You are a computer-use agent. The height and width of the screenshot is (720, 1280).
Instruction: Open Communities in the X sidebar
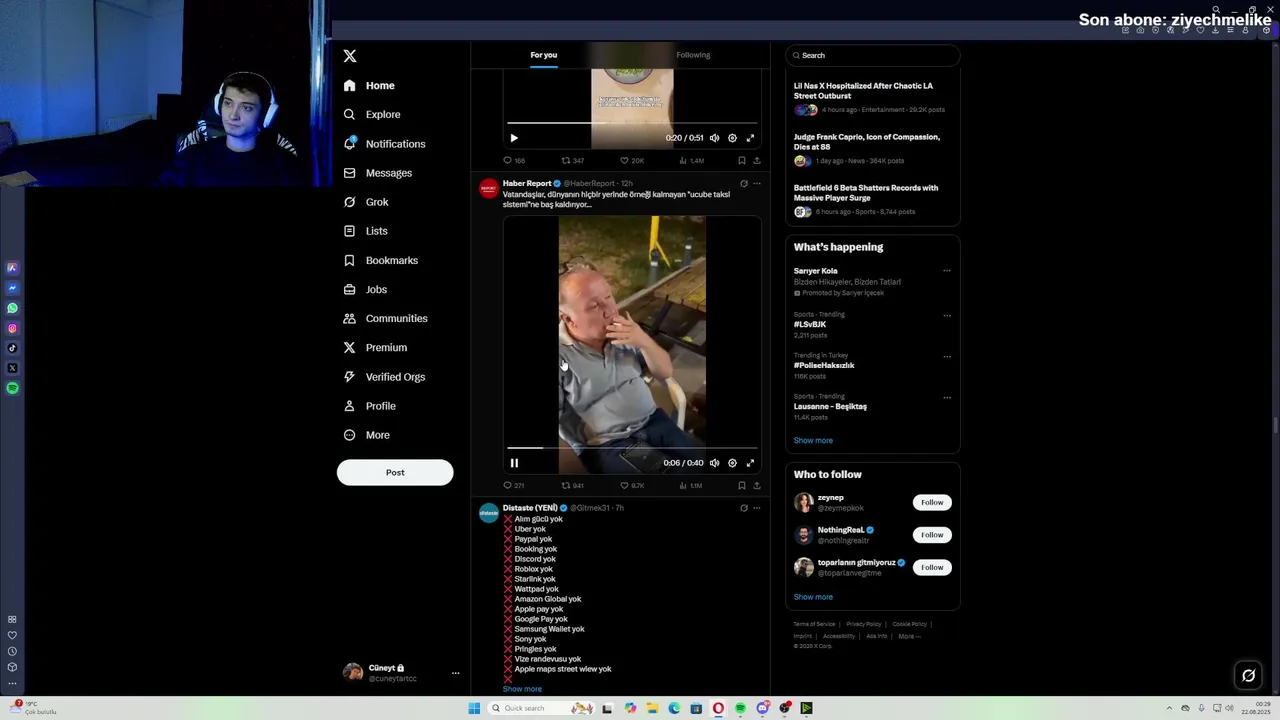coord(385,318)
